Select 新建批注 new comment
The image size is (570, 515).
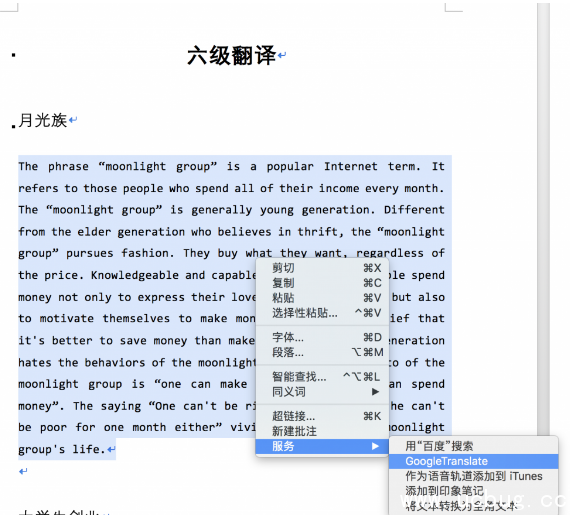[322, 431]
